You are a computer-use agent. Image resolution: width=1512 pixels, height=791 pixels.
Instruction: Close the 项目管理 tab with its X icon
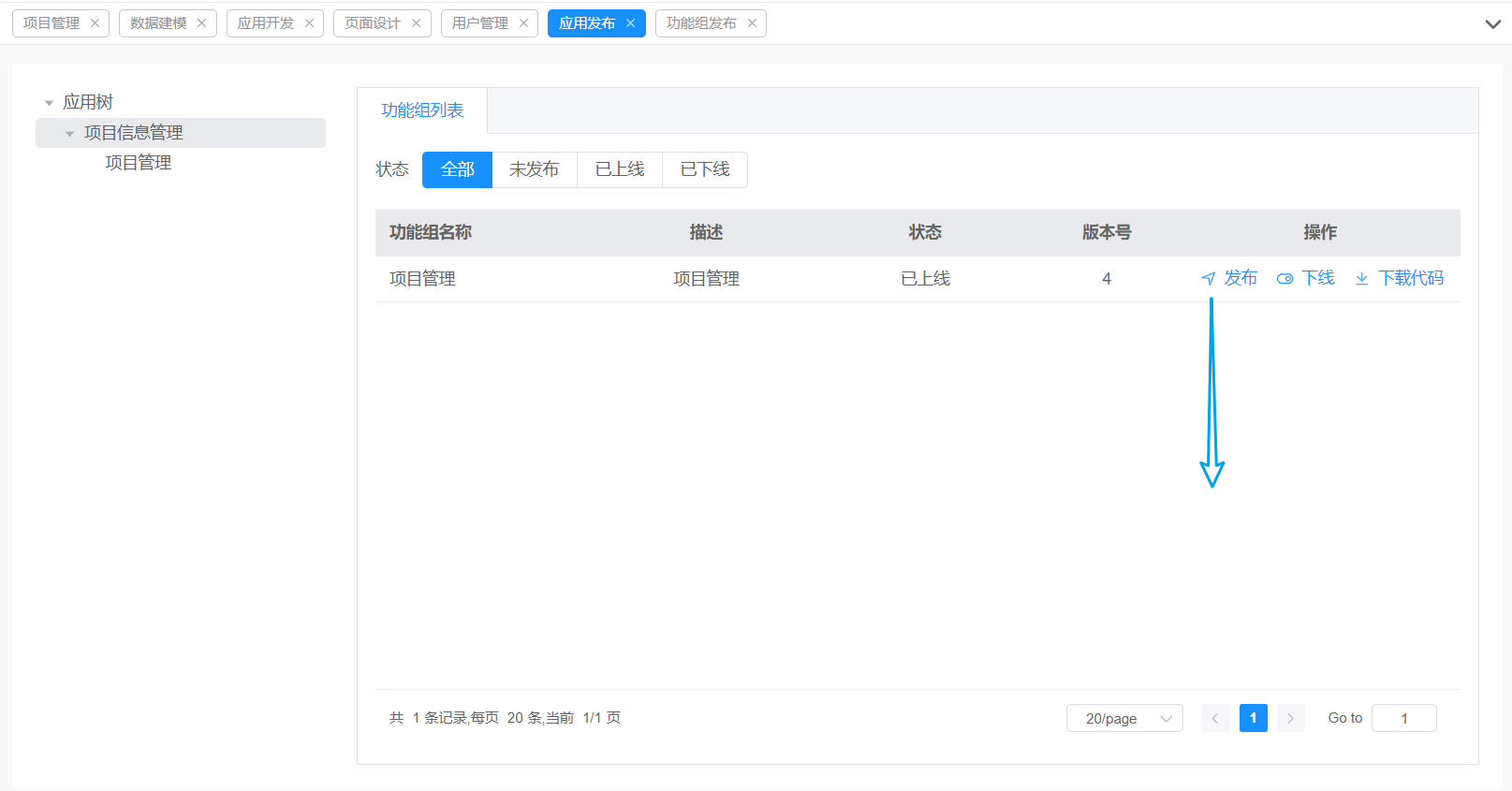click(95, 23)
